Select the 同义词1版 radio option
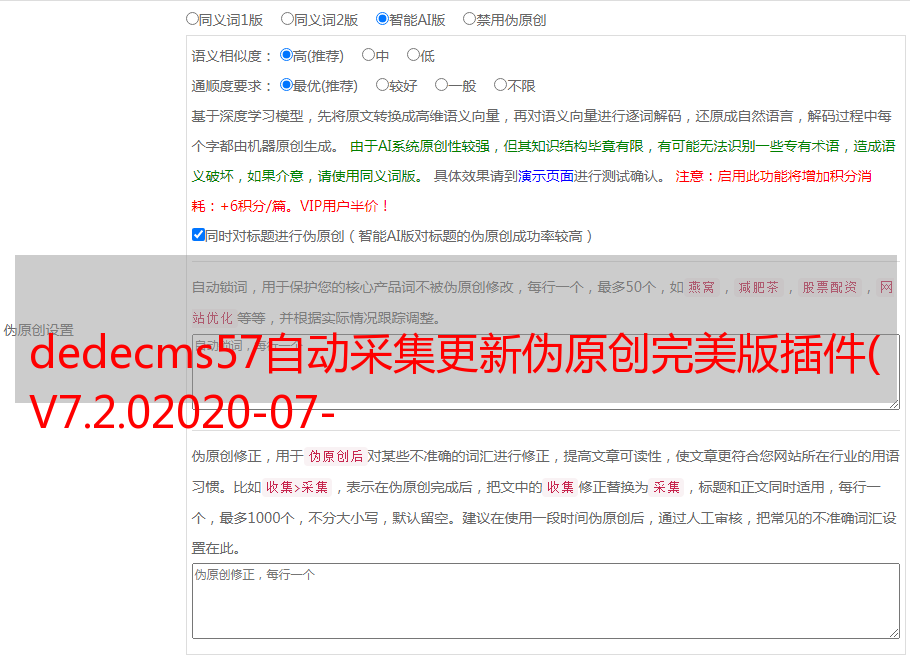Viewport: 911px width, 658px height. click(192, 19)
